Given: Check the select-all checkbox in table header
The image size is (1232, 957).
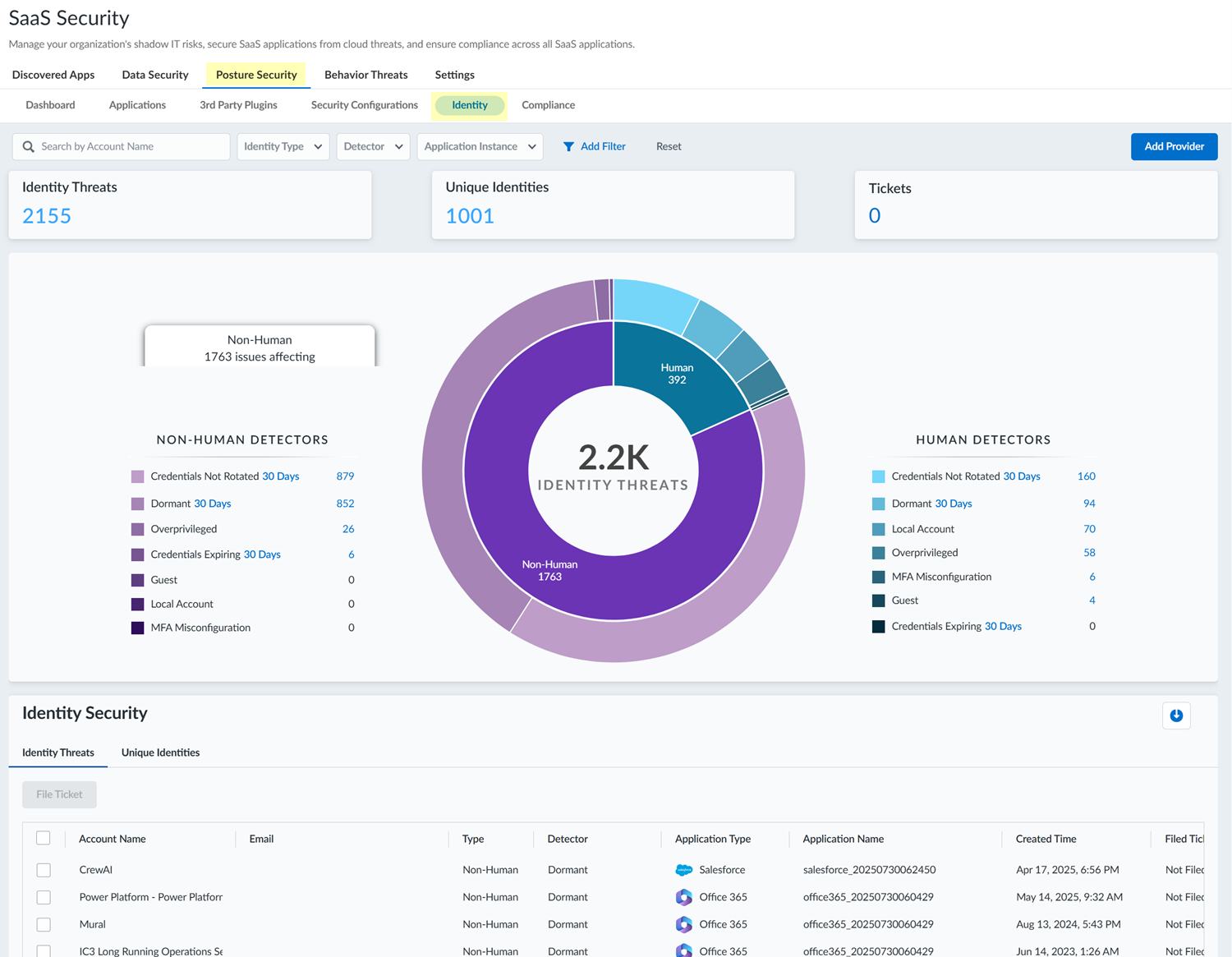Looking at the screenshot, I should tap(44, 838).
